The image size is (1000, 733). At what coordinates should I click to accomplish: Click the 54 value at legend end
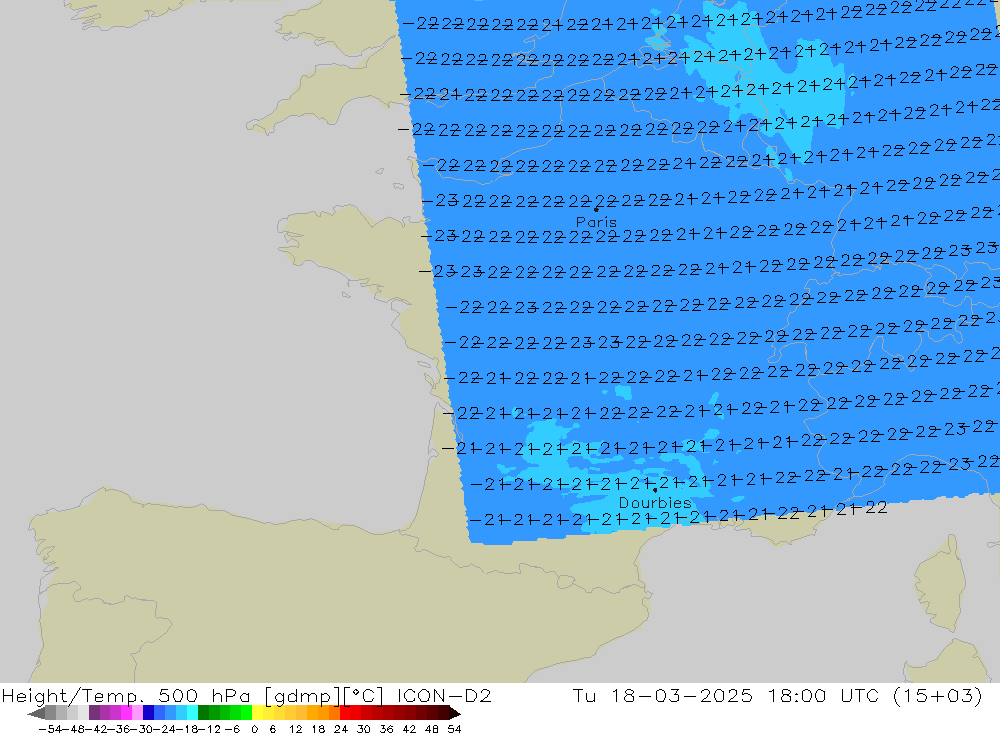(x=454, y=729)
